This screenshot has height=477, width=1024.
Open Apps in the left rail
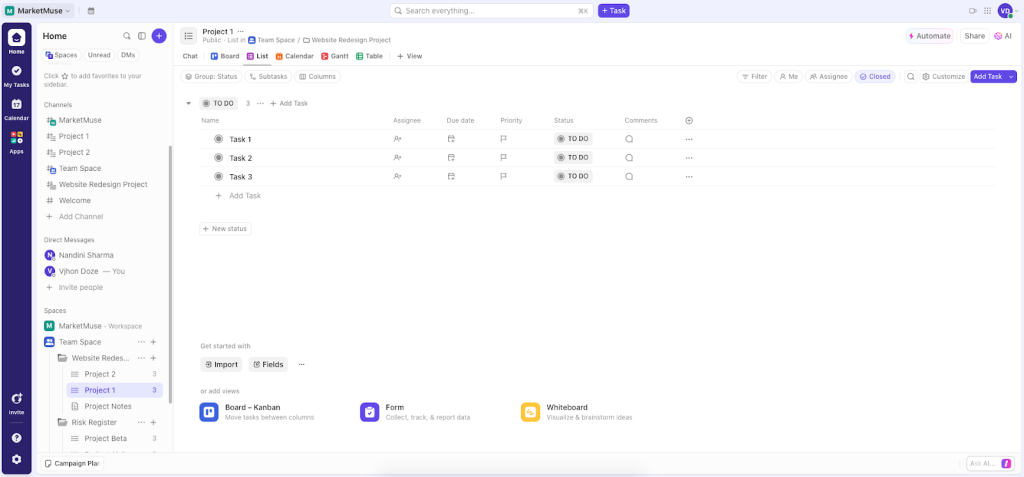(x=16, y=142)
